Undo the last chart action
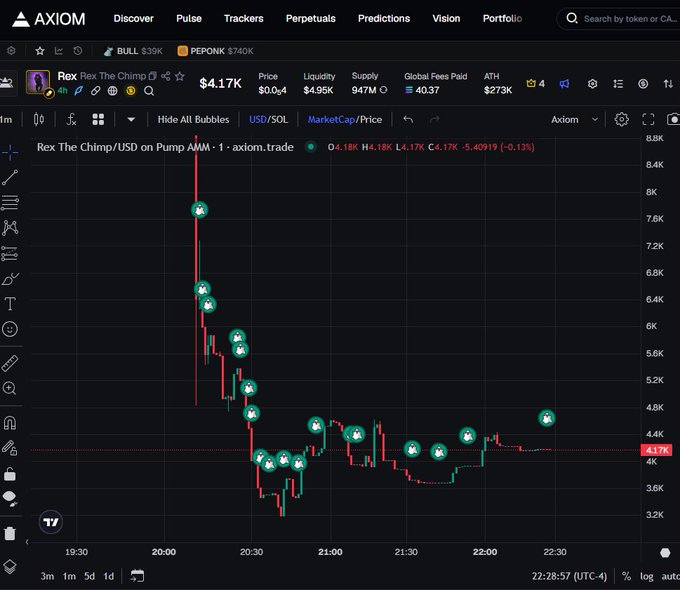680x590 pixels. click(408, 119)
